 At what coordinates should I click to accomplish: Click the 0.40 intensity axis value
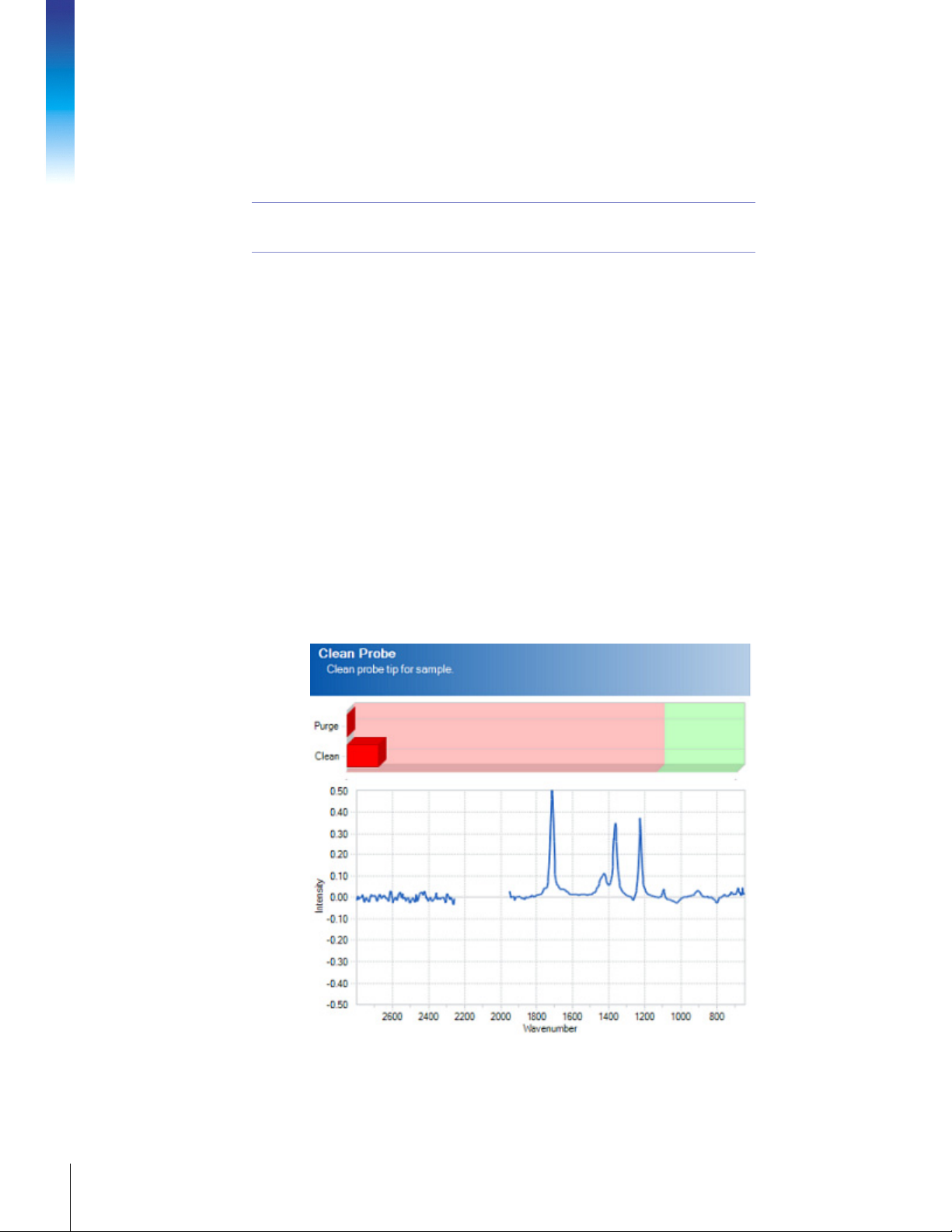pyautogui.click(x=339, y=812)
